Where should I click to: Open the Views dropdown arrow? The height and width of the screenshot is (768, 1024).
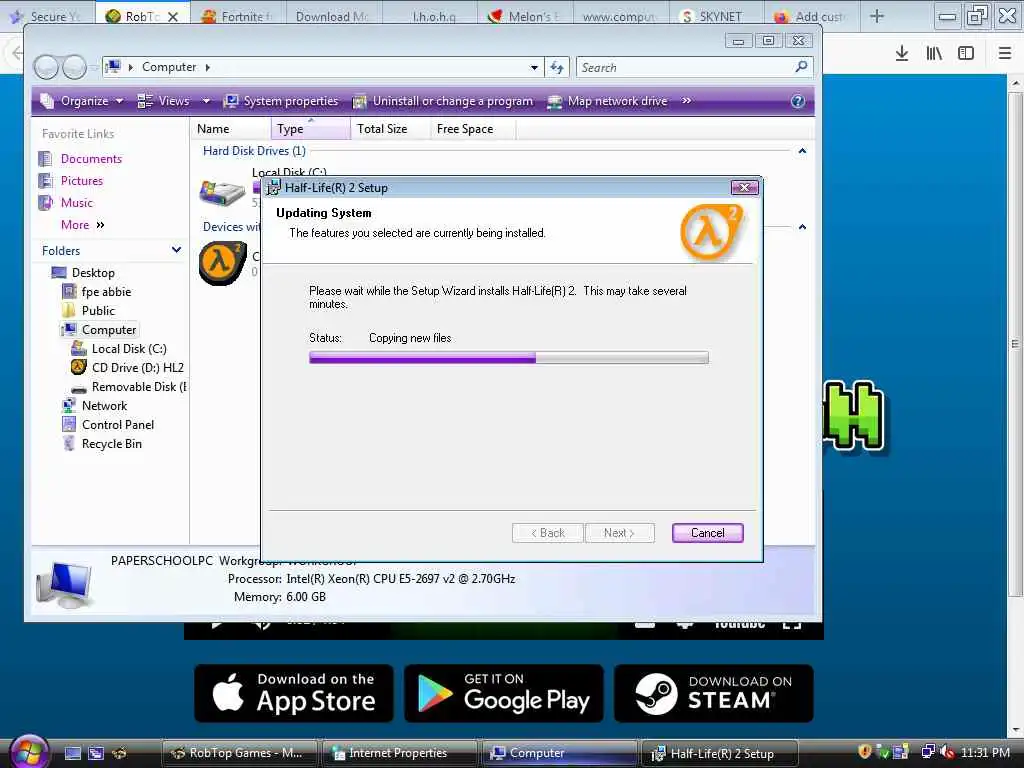pos(206,101)
